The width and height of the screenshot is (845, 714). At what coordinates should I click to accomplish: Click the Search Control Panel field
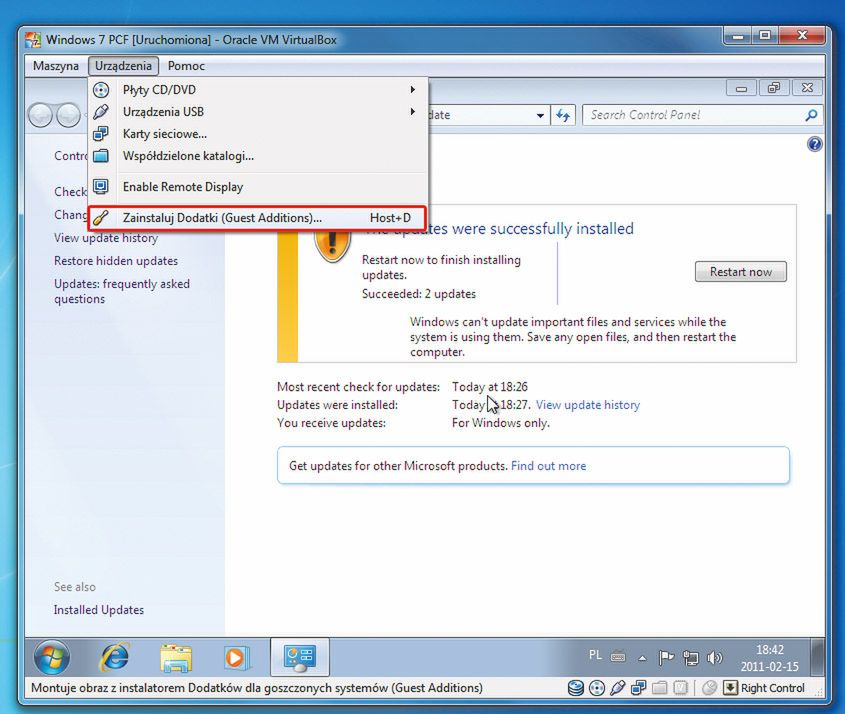point(702,115)
